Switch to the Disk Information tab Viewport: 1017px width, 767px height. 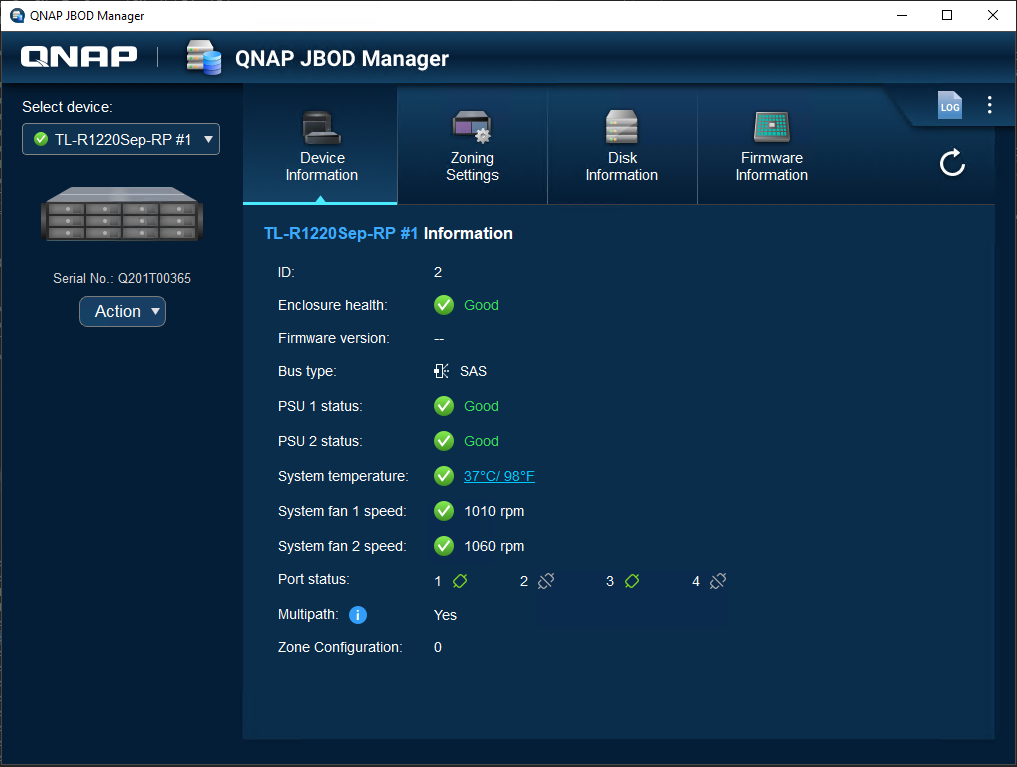click(x=621, y=147)
